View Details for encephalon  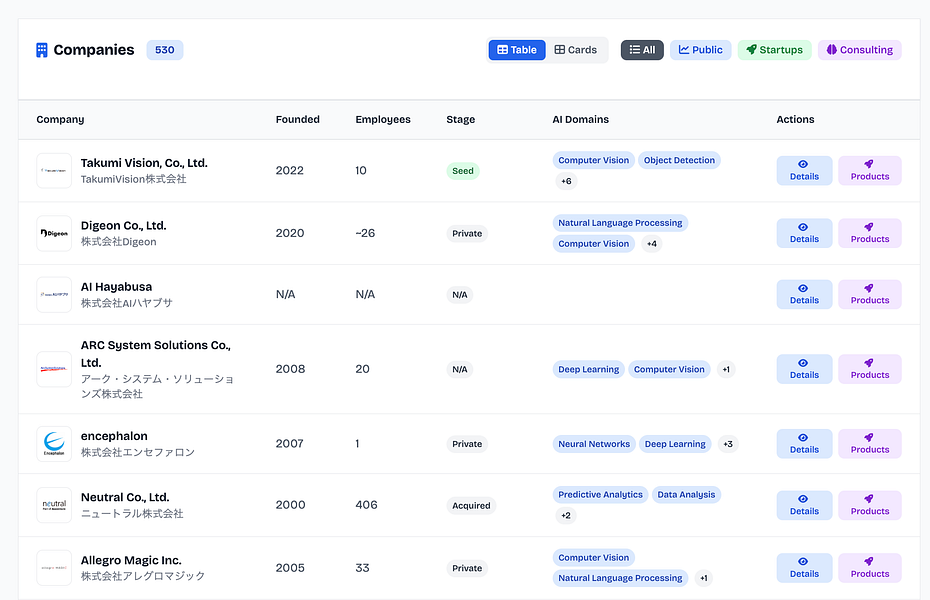(804, 444)
